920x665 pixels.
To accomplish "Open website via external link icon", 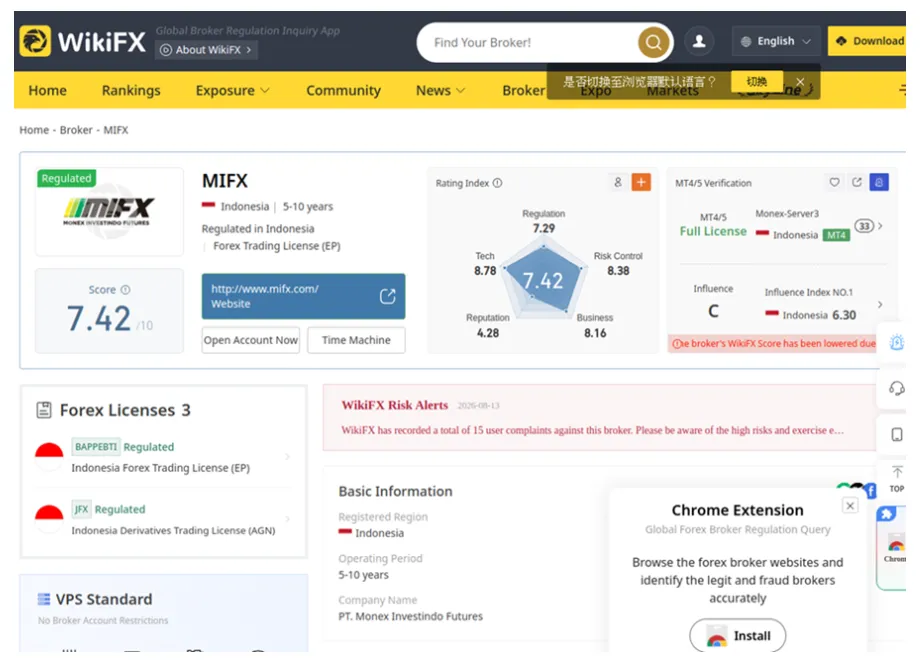I will (387, 296).
